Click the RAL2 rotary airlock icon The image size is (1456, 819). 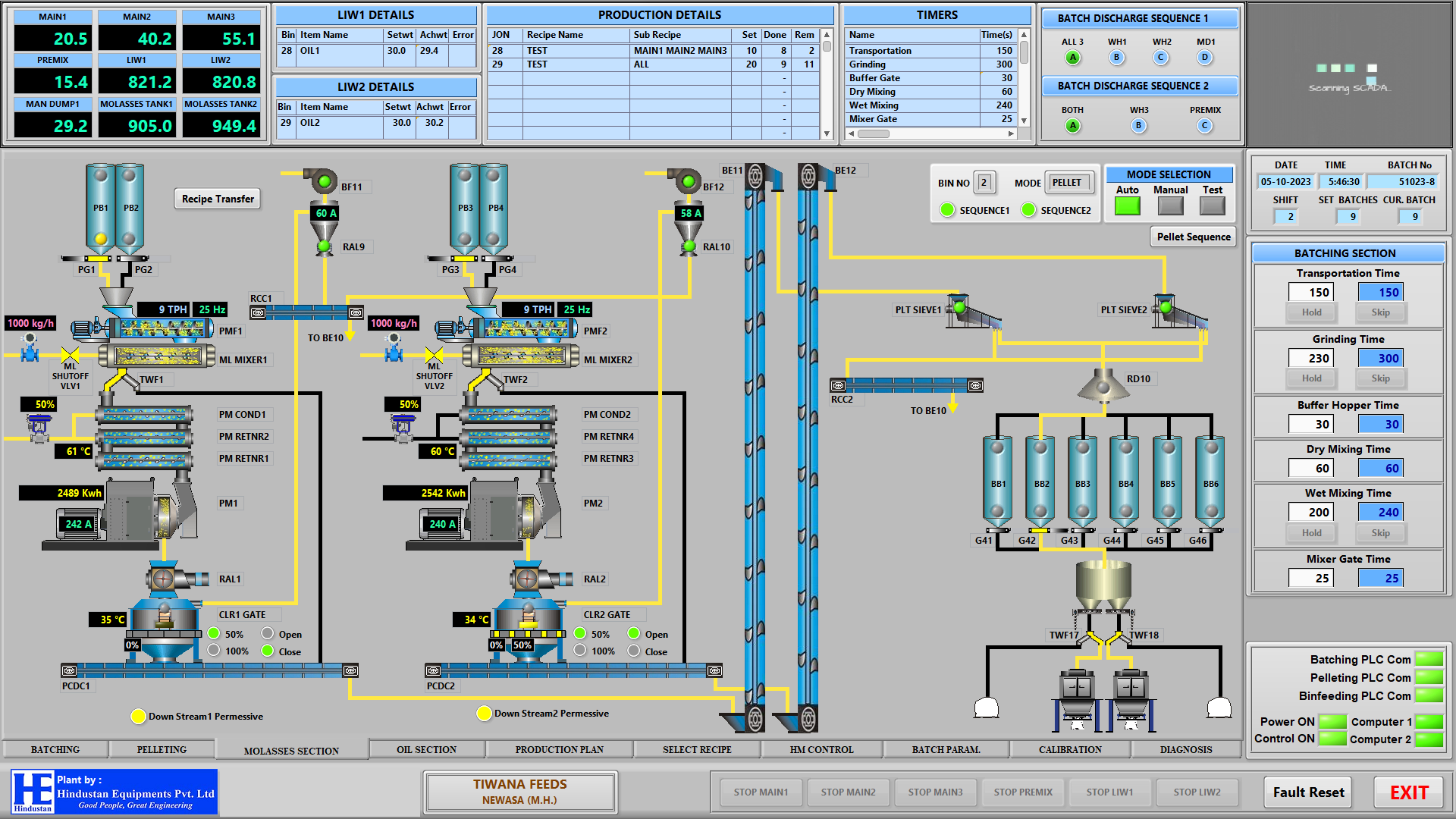[x=541, y=579]
